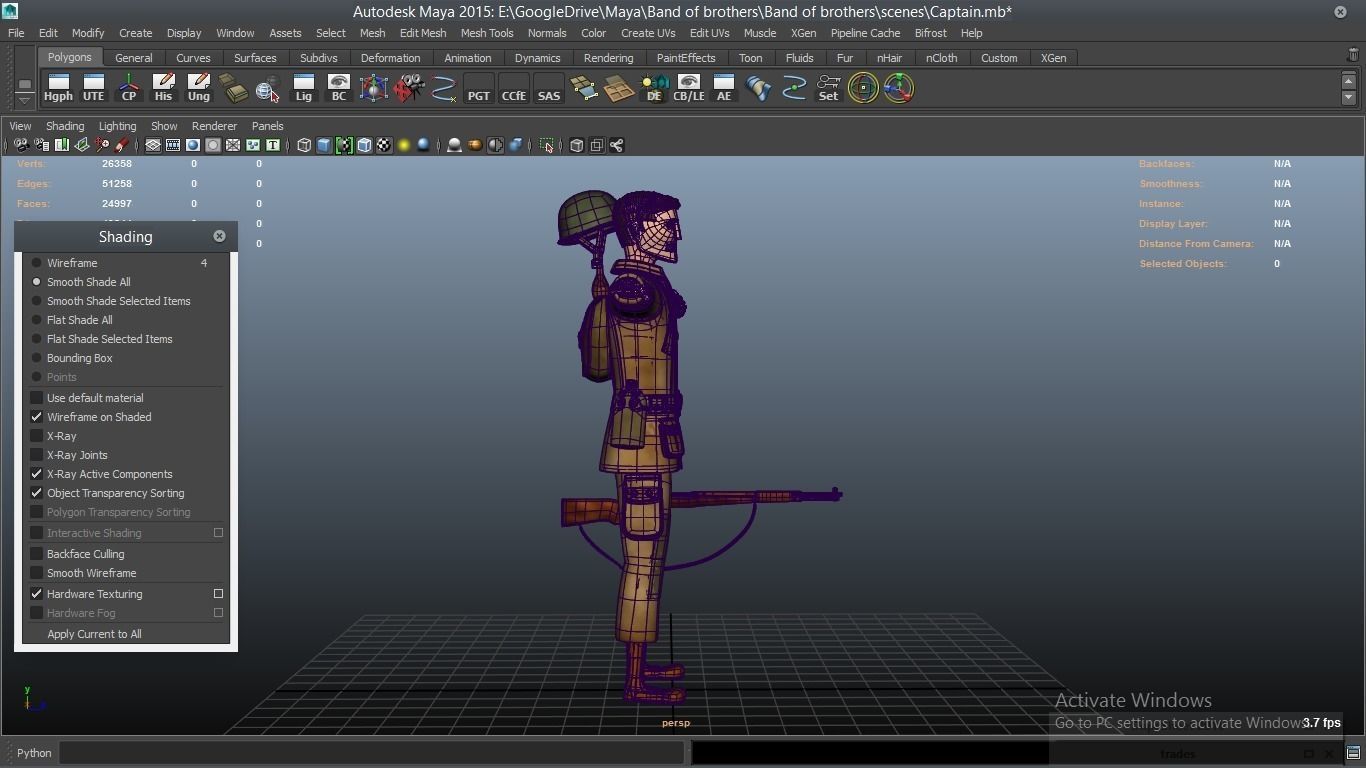Screen dimensions: 1366x768
Task: Open the Create UVs menu
Action: point(648,33)
